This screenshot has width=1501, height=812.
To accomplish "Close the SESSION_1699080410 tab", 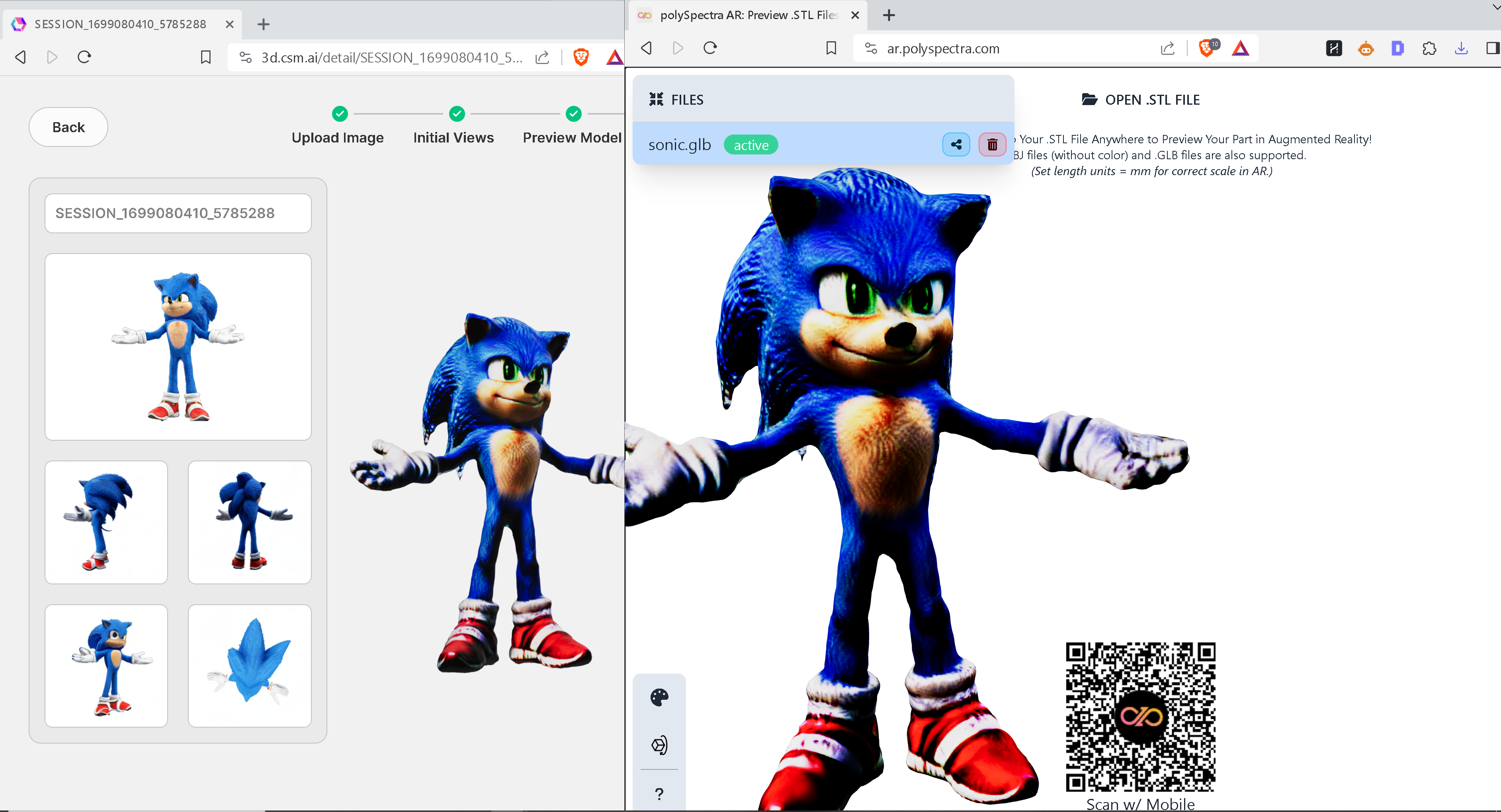I will coord(230,24).
